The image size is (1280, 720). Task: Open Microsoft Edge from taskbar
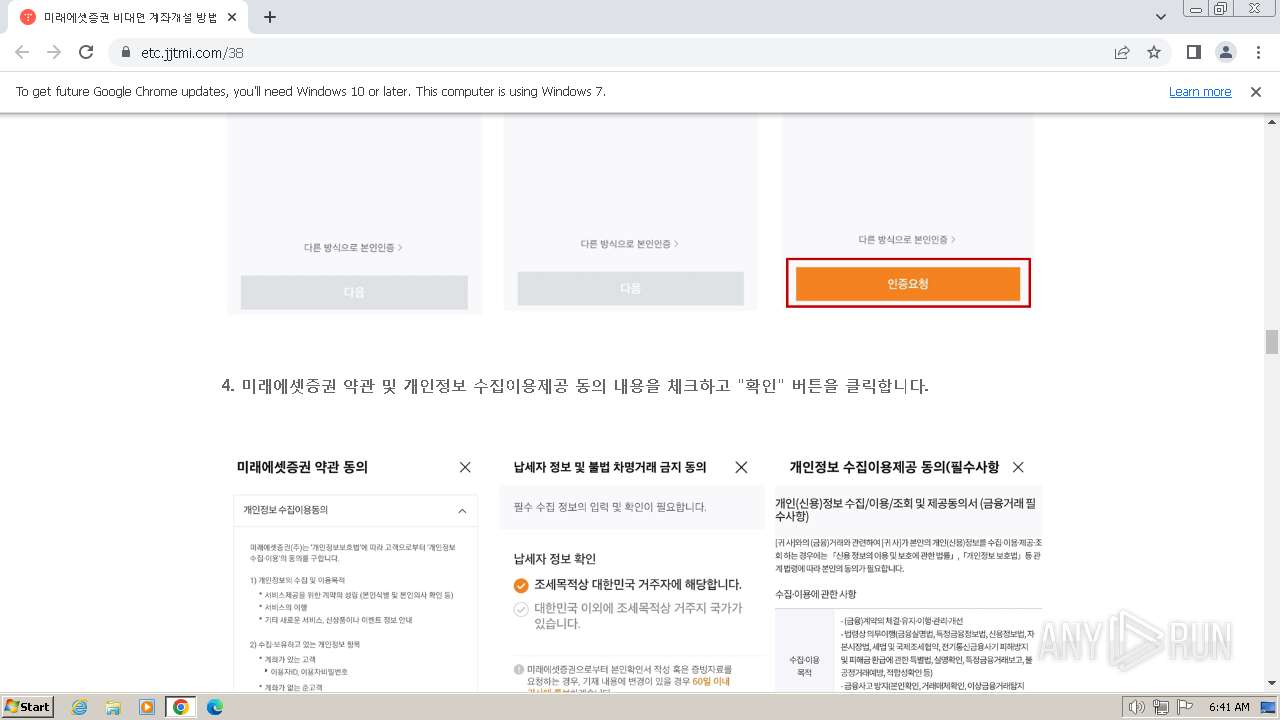pyautogui.click(x=214, y=707)
